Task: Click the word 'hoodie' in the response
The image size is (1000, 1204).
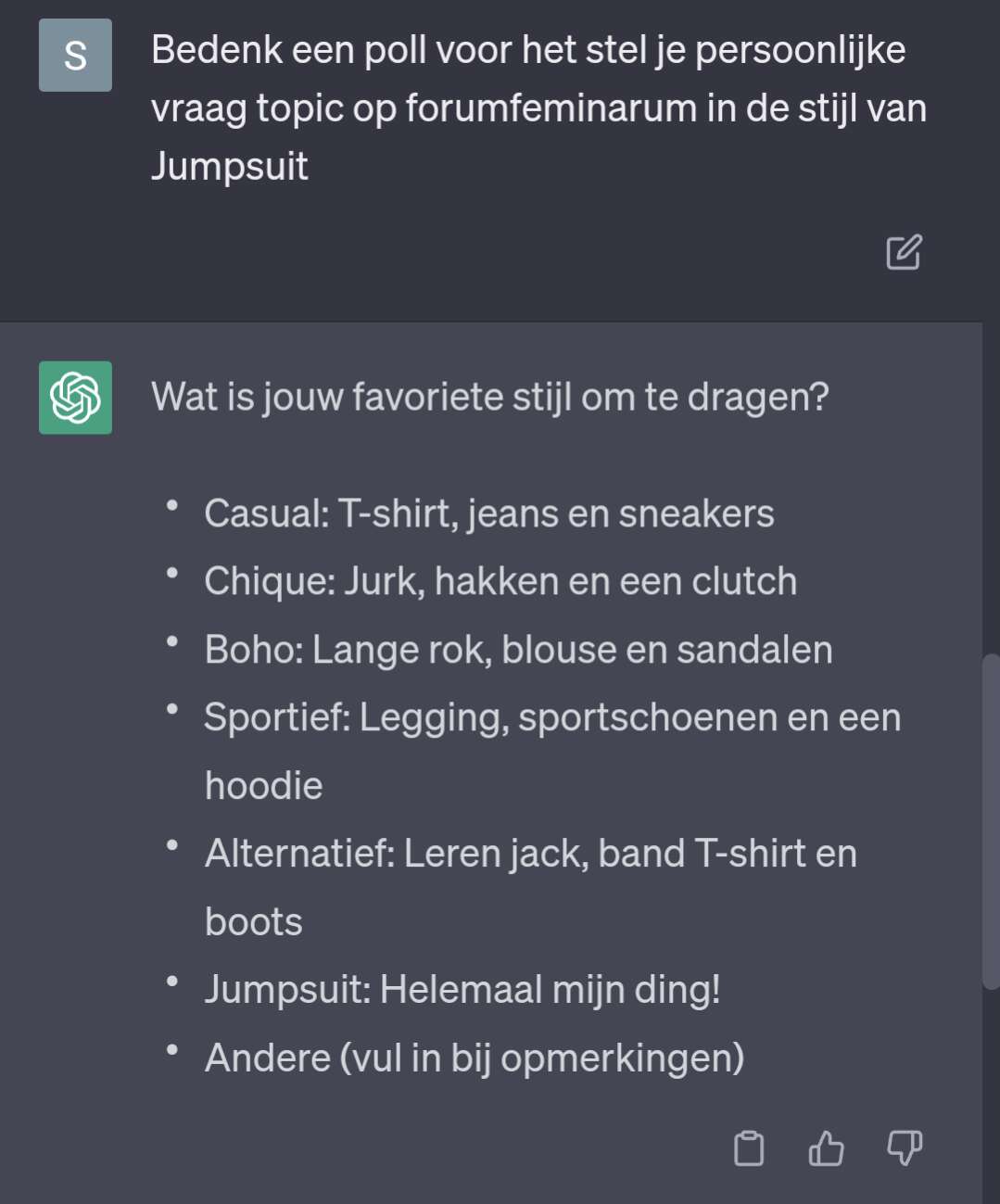Action: click(x=263, y=785)
